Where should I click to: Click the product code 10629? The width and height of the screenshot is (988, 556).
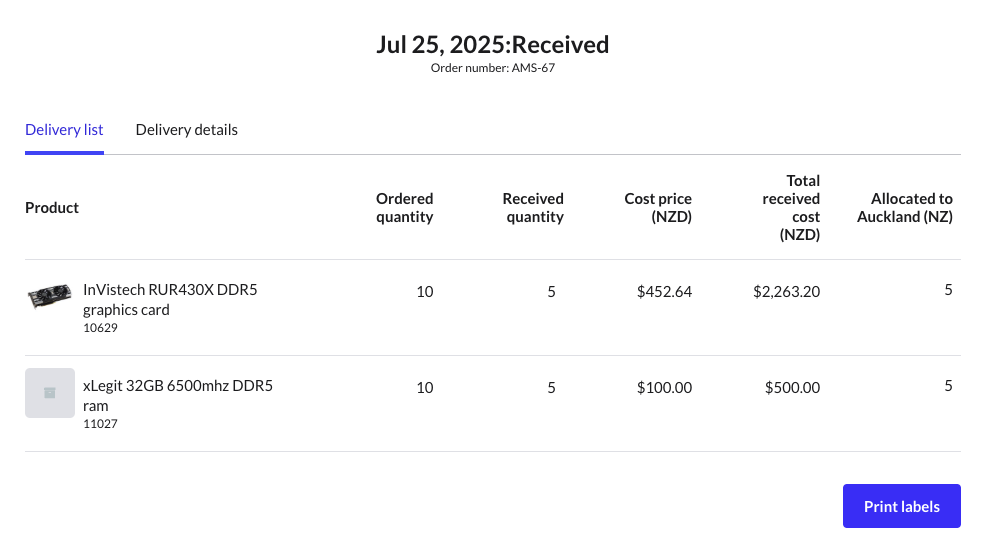(100, 328)
